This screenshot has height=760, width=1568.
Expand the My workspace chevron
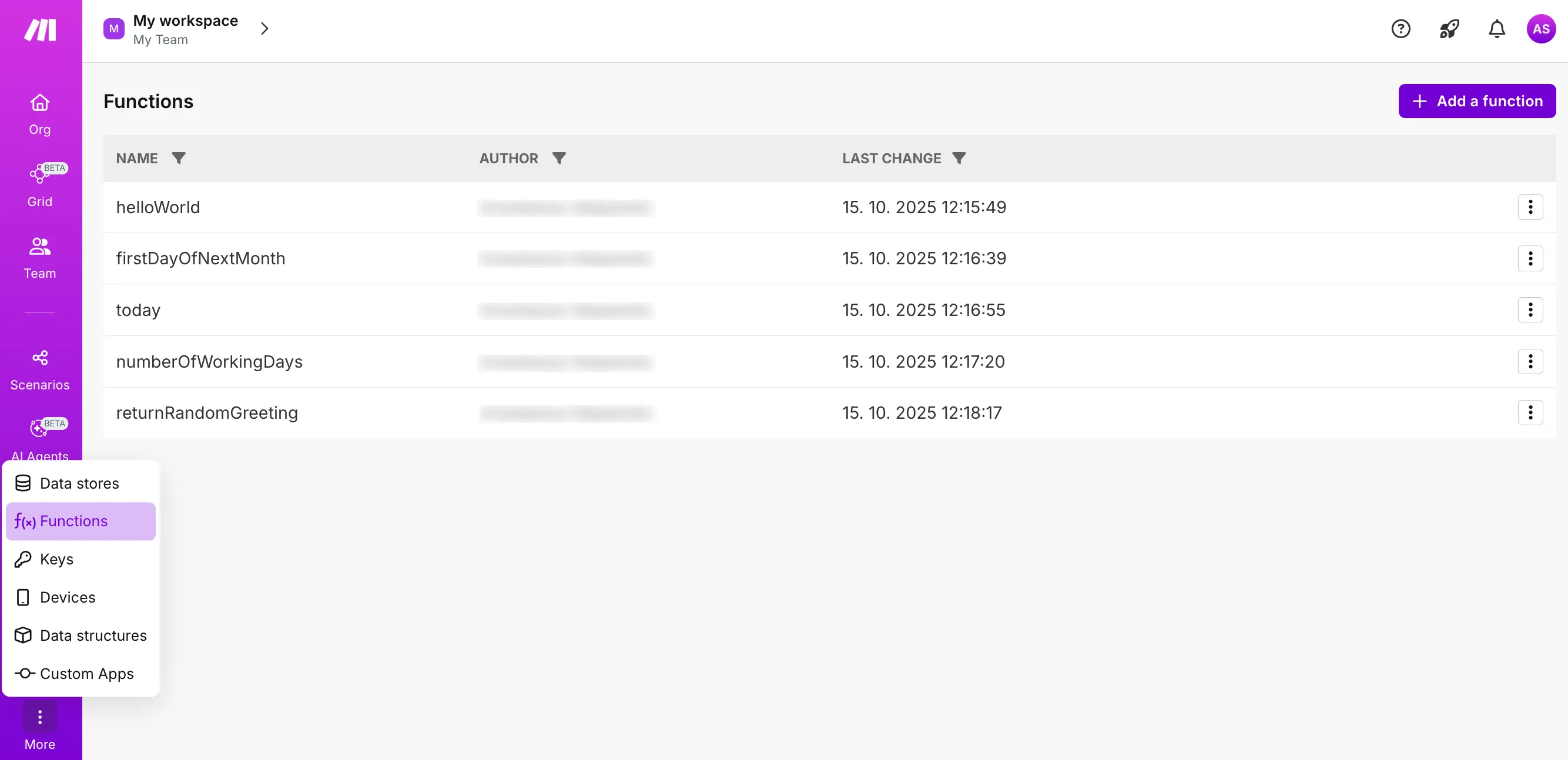click(264, 29)
